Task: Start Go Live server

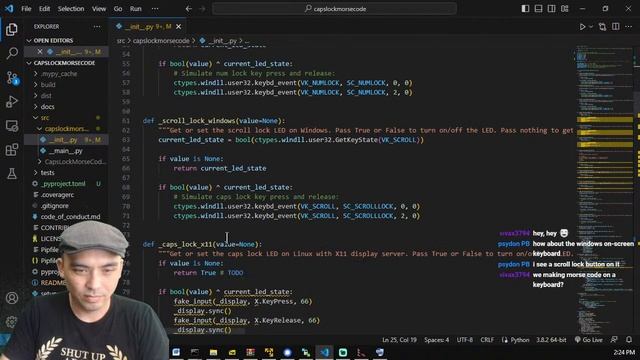Action: [588, 340]
